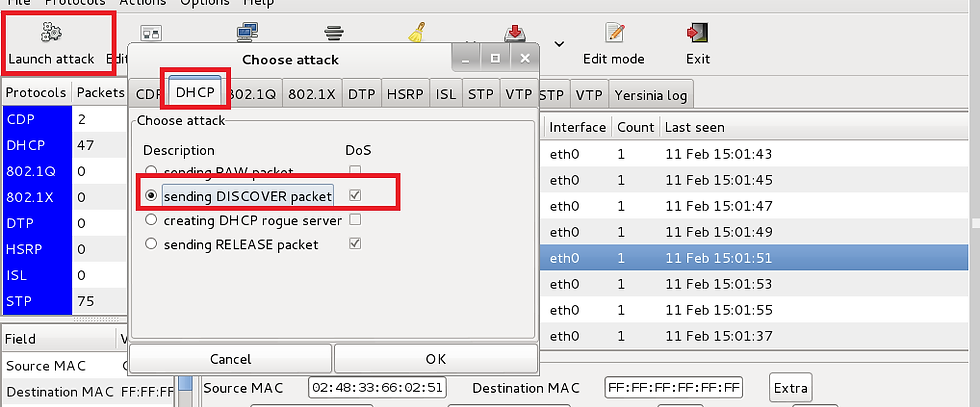Open the main window VTP tab beside Yersinia log
Screen dimensions: 980x407
click(x=589, y=96)
